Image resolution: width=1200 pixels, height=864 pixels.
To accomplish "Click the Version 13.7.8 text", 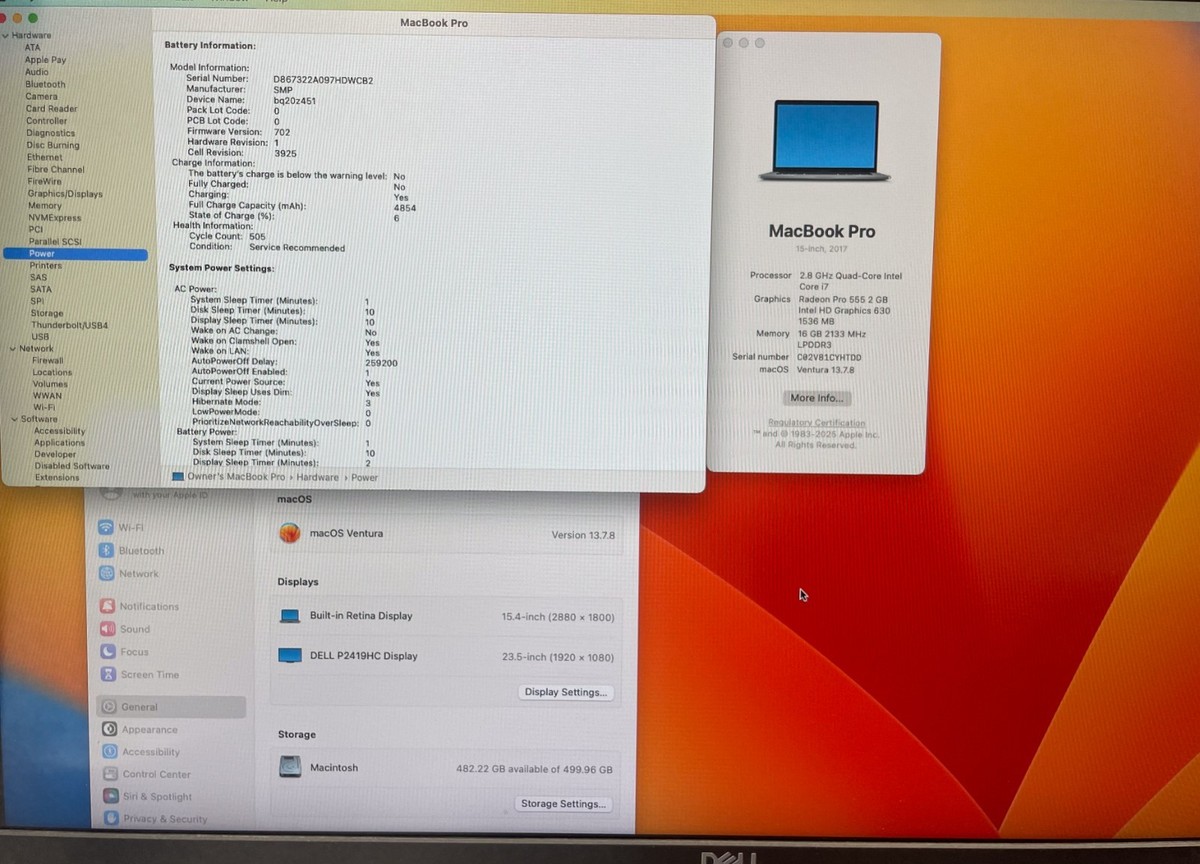I will click(x=583, y=535).
